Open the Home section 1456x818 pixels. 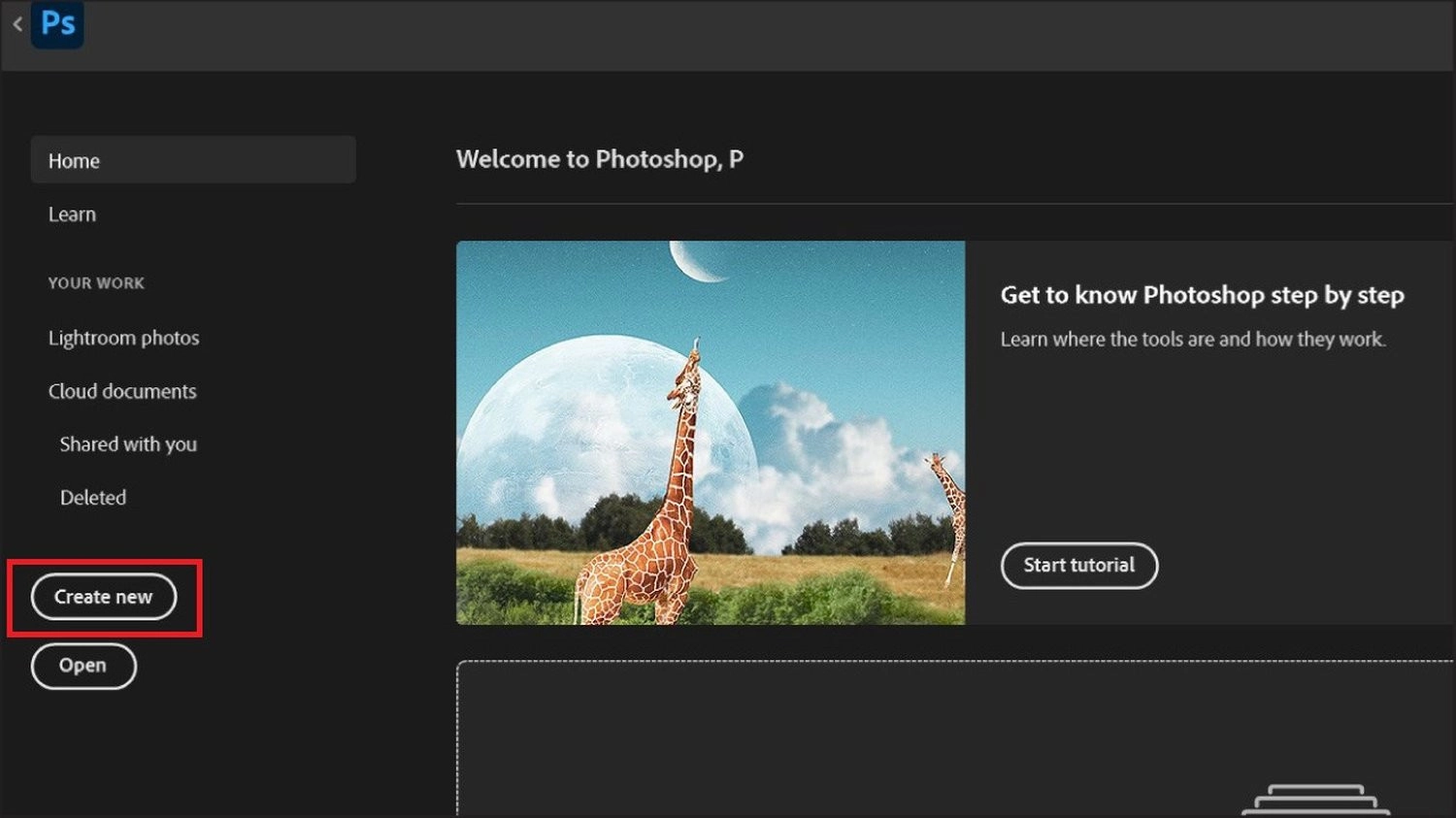[x=193, y=160]
